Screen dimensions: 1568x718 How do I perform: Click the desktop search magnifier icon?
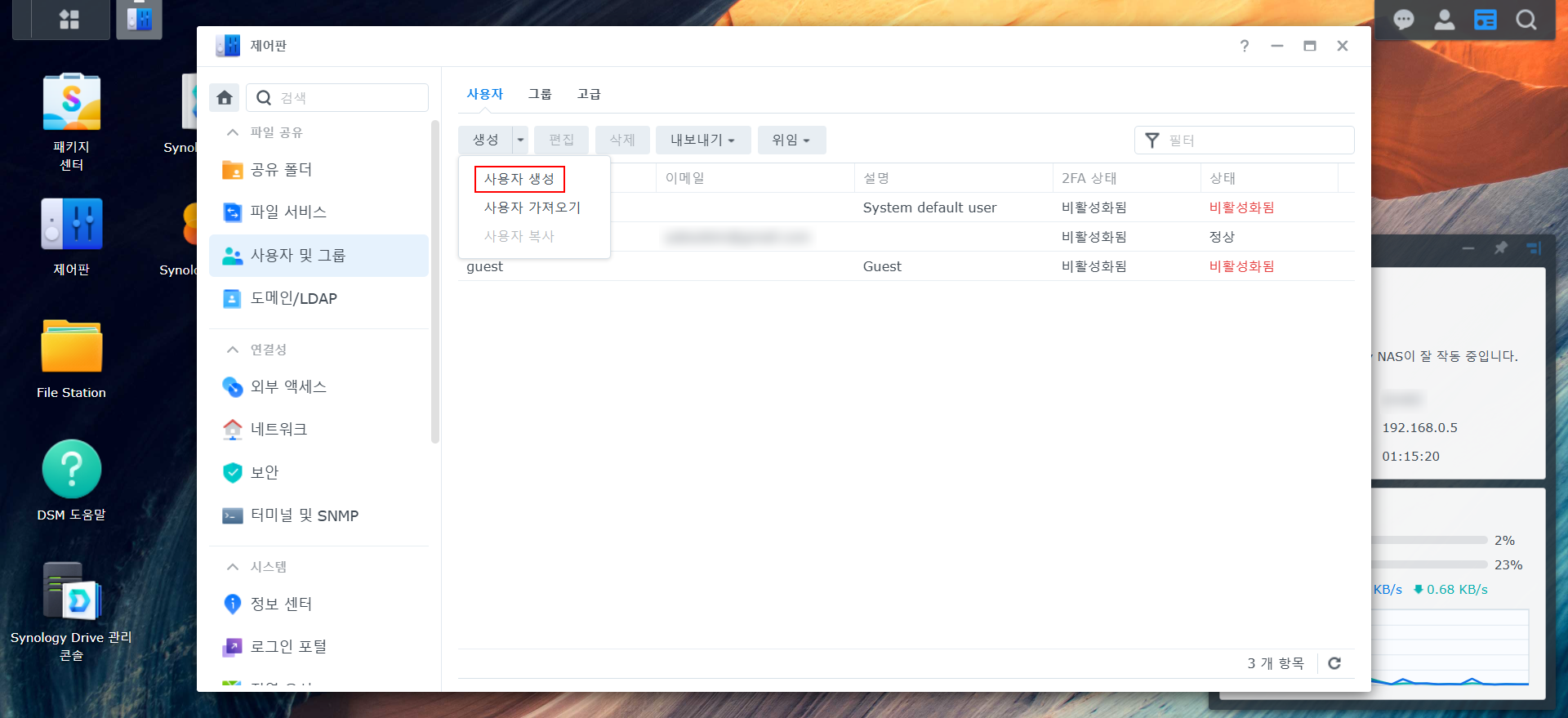tap(1526, 20)
